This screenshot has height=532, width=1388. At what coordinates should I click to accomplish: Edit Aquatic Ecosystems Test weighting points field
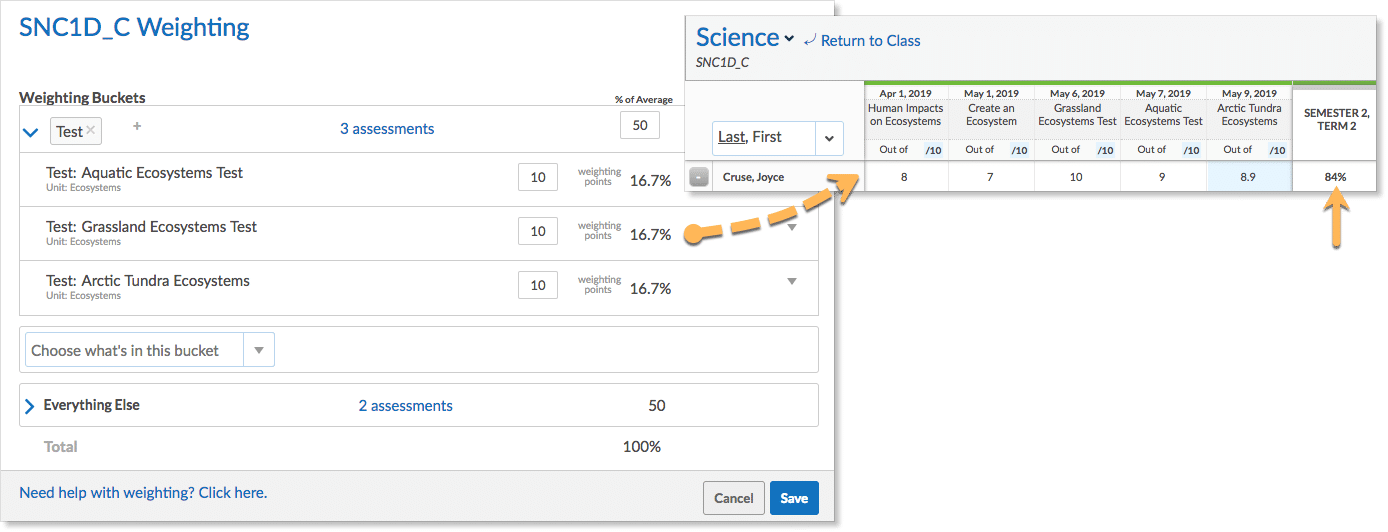[x=538, y=178]
